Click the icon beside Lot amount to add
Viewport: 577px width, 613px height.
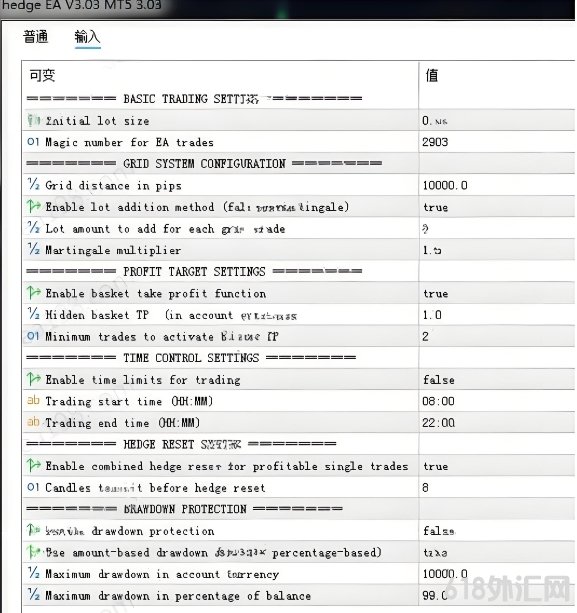point(34,228)
